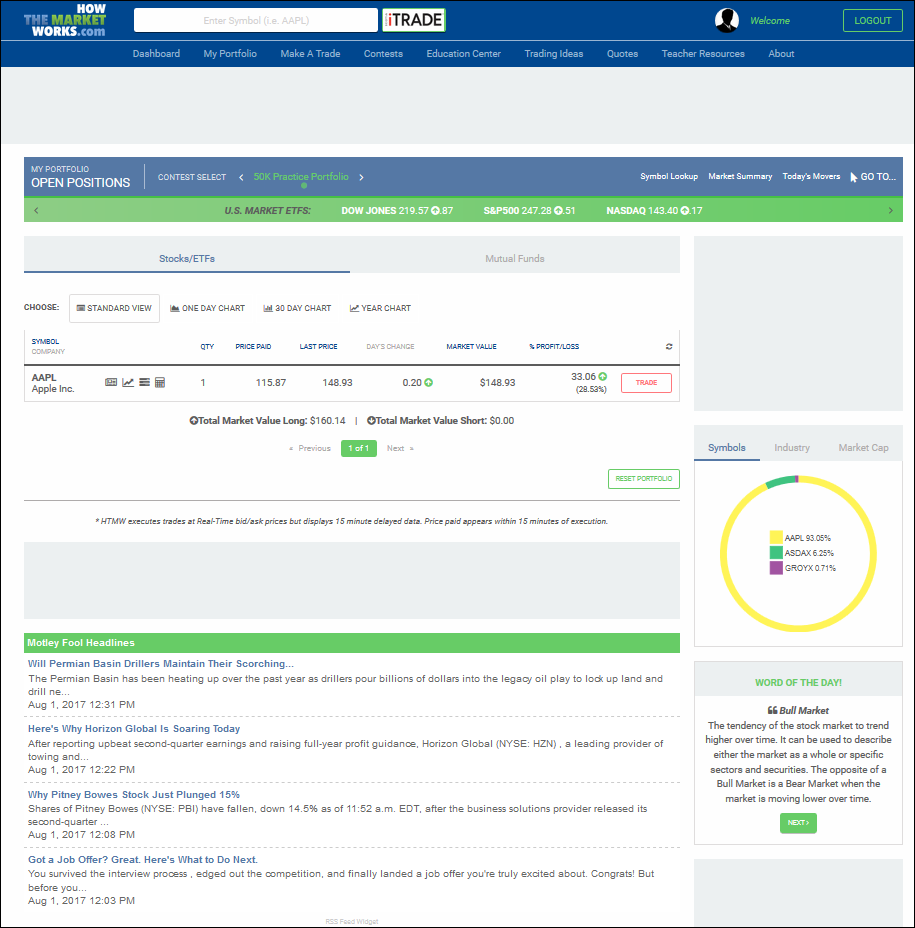Image resolution: width=915 pixels, height=928 pixels.
Task: Click the RESET PORTFOLIO button
Action: coord(644,479)
